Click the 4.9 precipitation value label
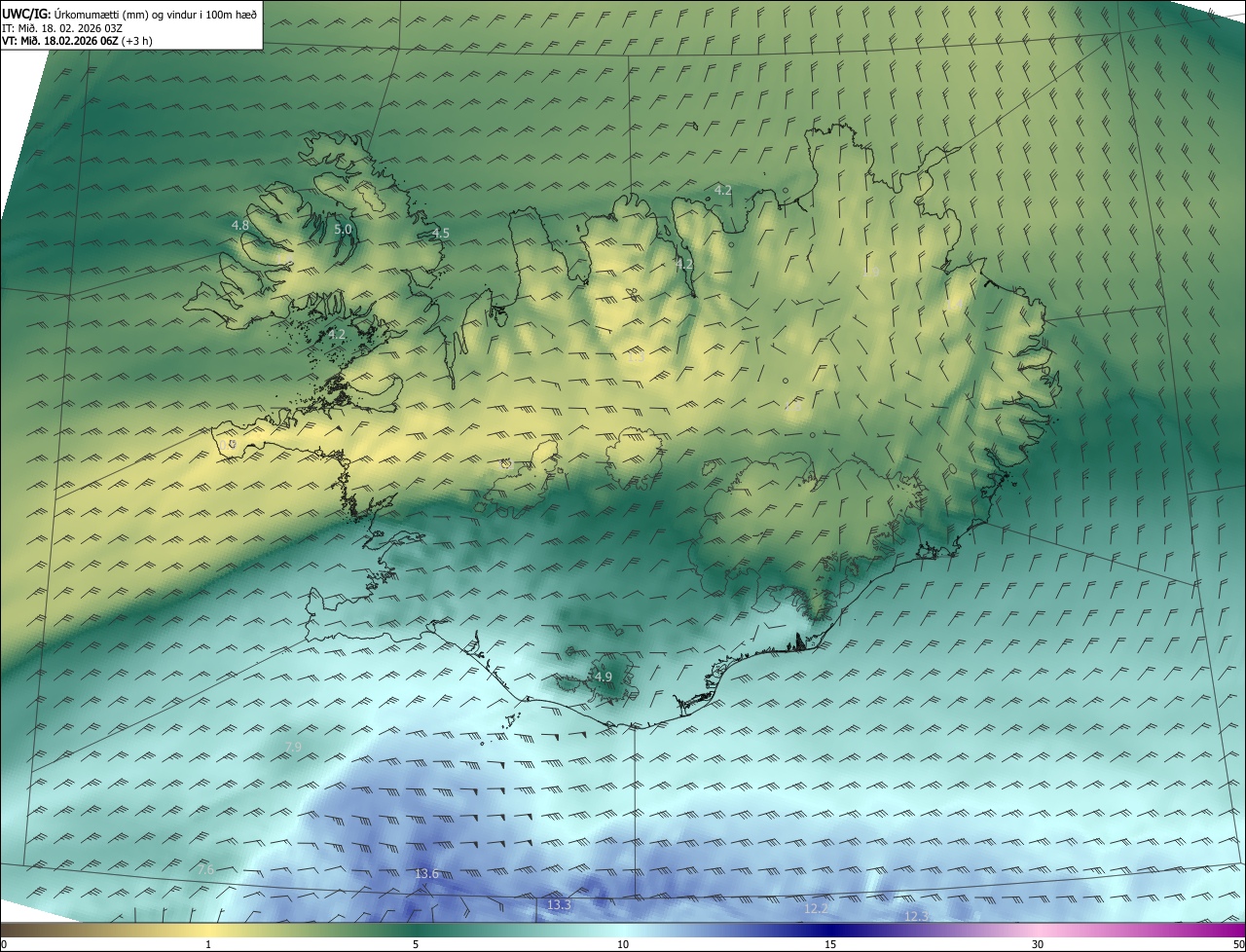 pyautogui.click(x=604, y=677)
